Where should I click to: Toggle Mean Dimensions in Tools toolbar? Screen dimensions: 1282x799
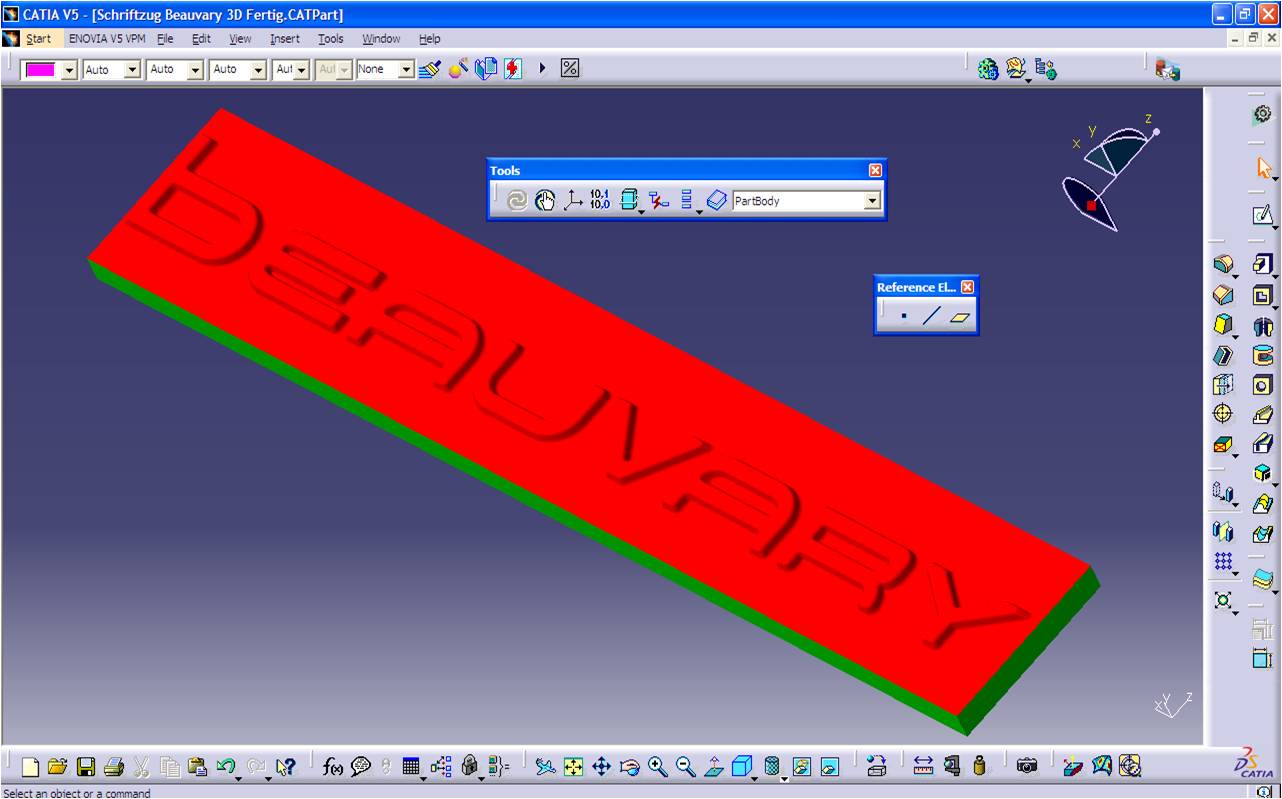tap(600, 201)
